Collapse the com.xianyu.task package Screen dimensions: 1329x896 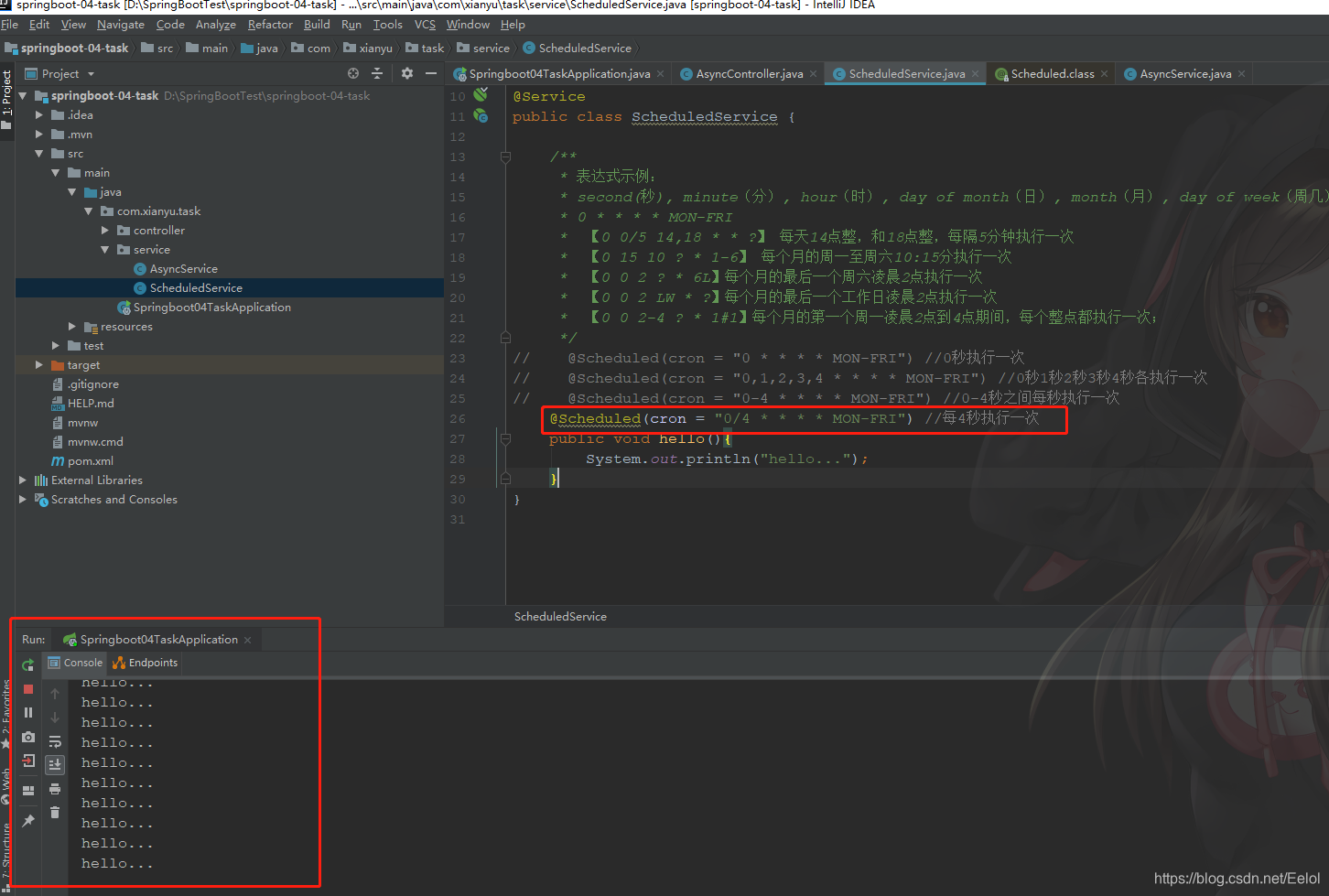click(89, 211)
